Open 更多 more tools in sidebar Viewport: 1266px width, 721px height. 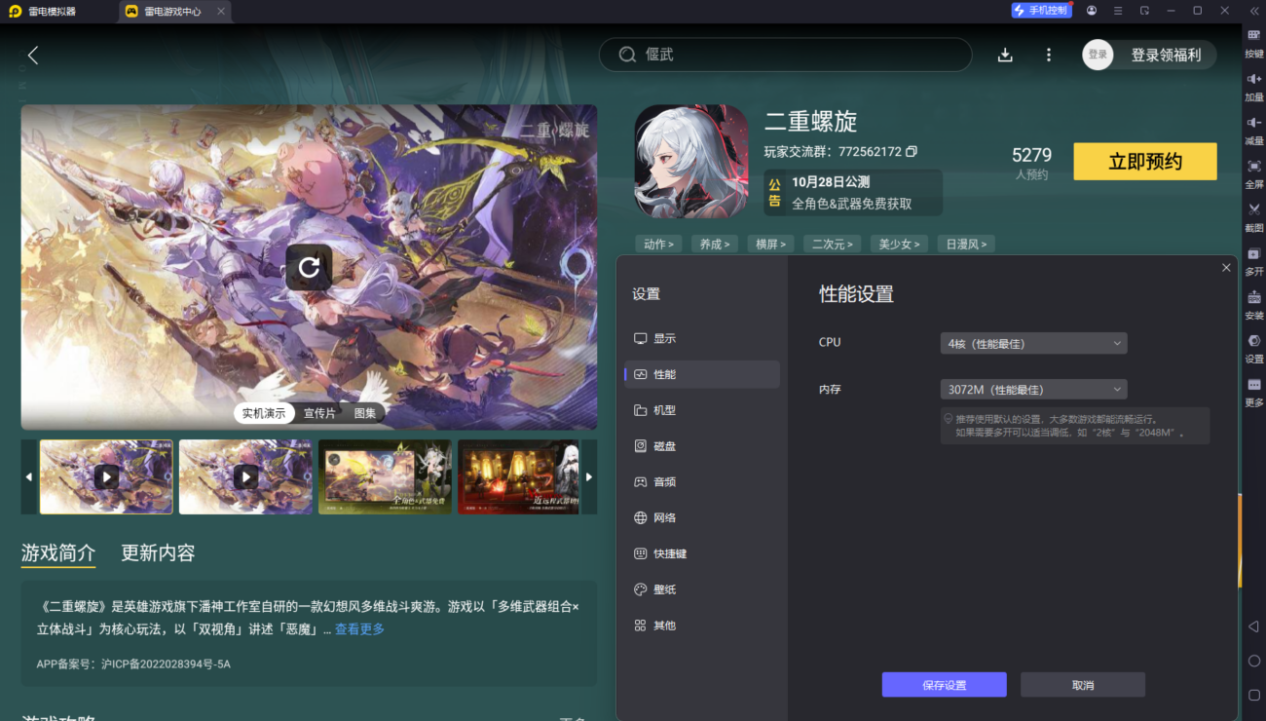1254,391
